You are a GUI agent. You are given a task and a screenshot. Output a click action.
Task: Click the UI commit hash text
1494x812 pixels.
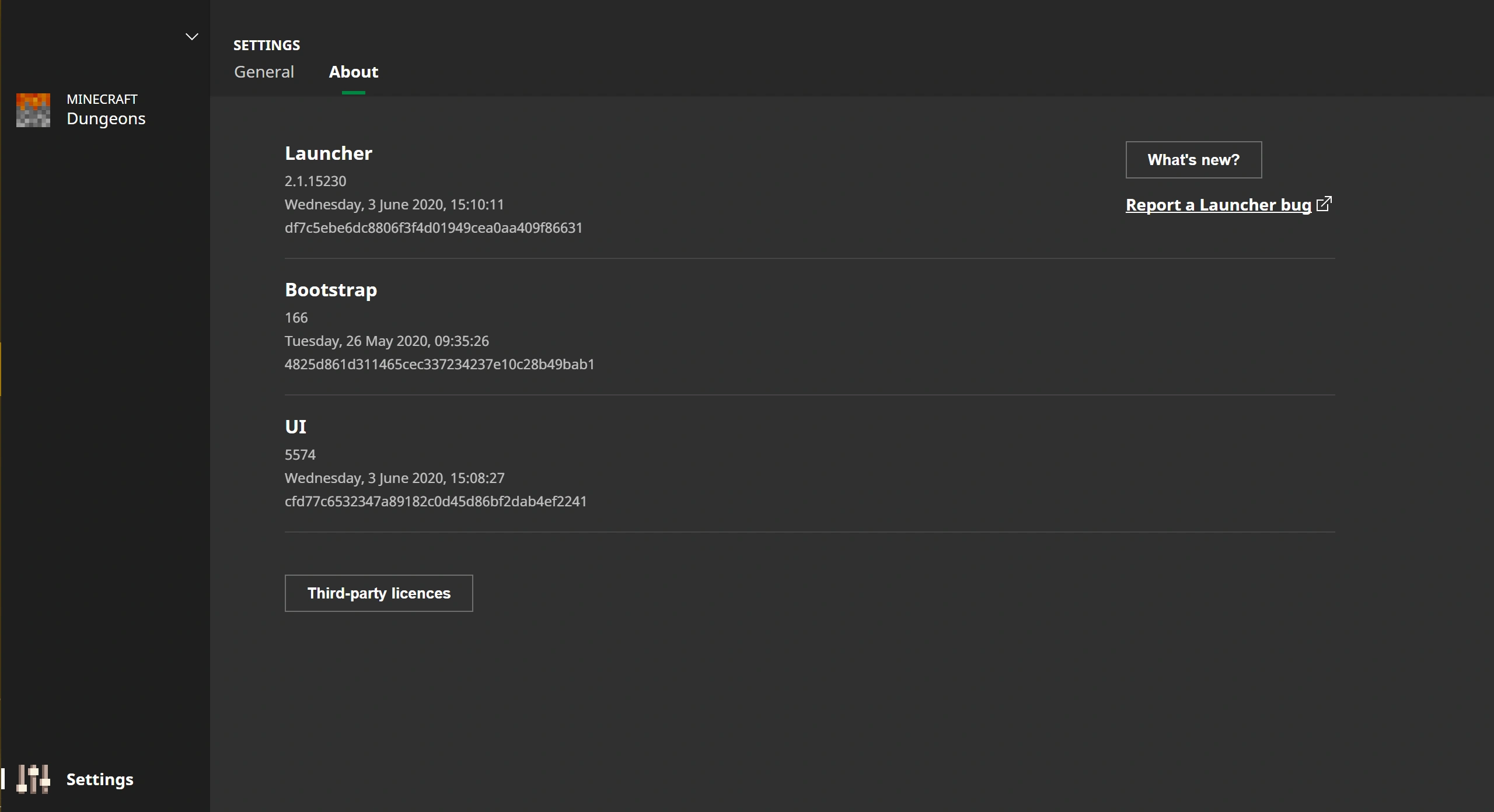(435, 501)
